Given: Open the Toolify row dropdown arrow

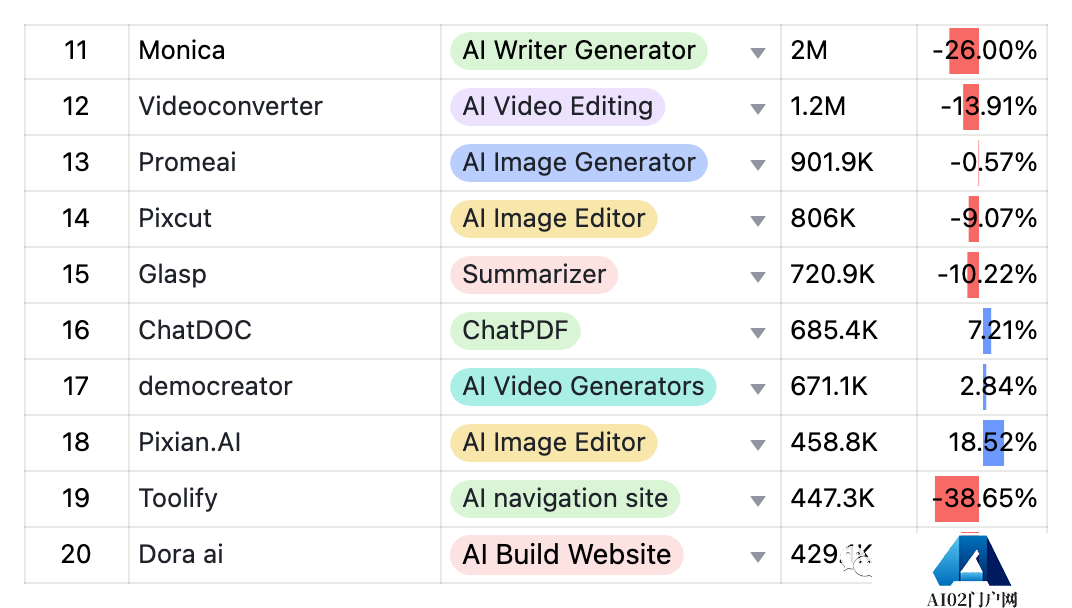Looking at the screenshot, I should pyautogui.click(x=758, y=501).
